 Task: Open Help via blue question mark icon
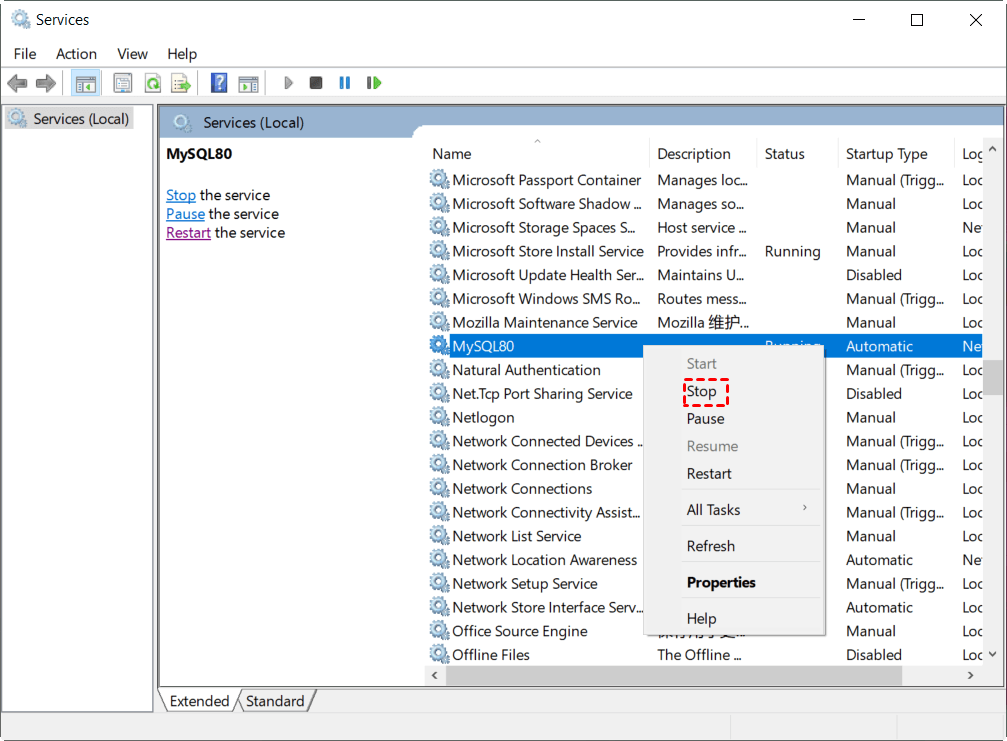[219, 83]
